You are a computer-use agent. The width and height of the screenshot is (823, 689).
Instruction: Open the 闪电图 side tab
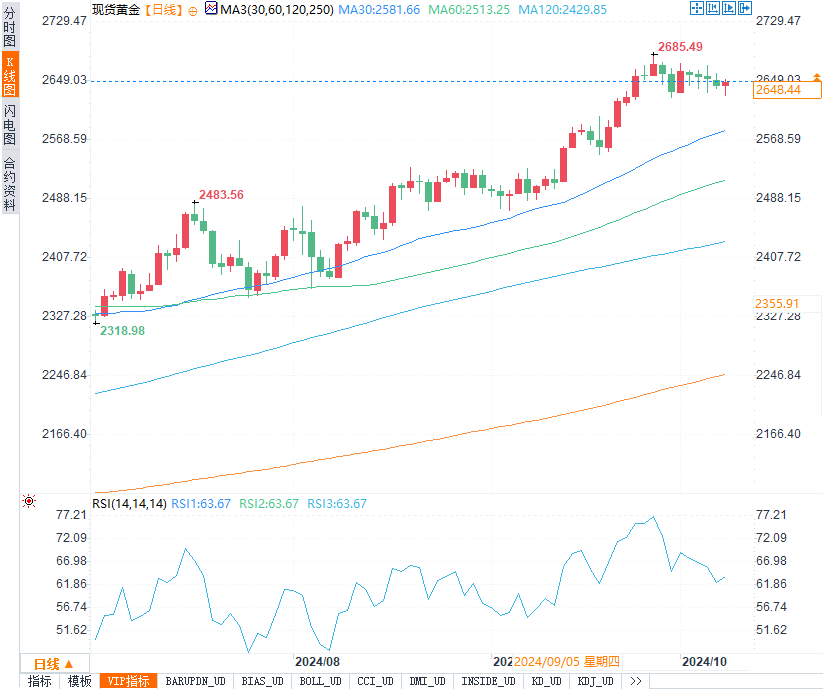(x=9, y=125)
